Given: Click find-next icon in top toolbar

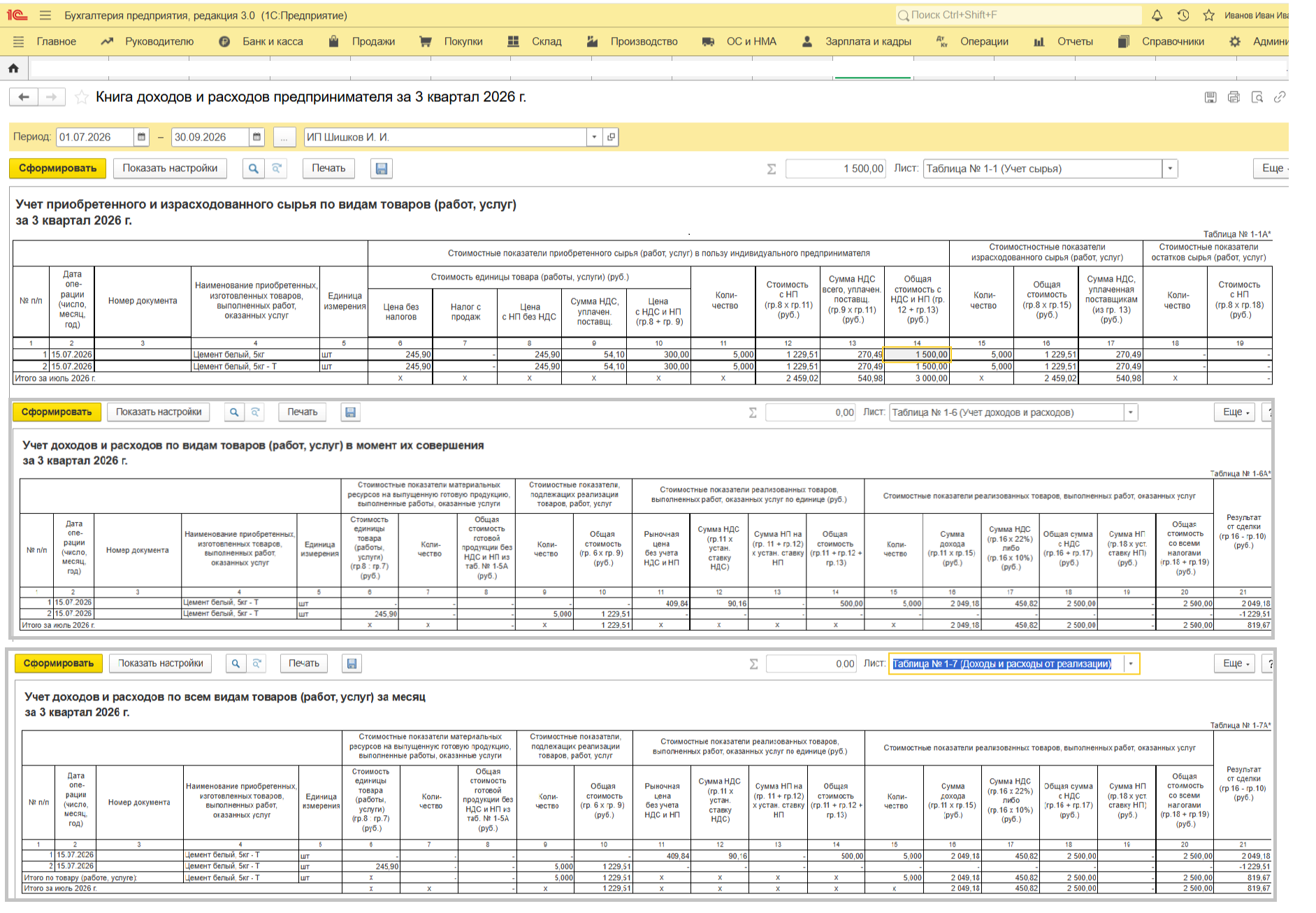Looking at the screenshot, I should (277, 168).
